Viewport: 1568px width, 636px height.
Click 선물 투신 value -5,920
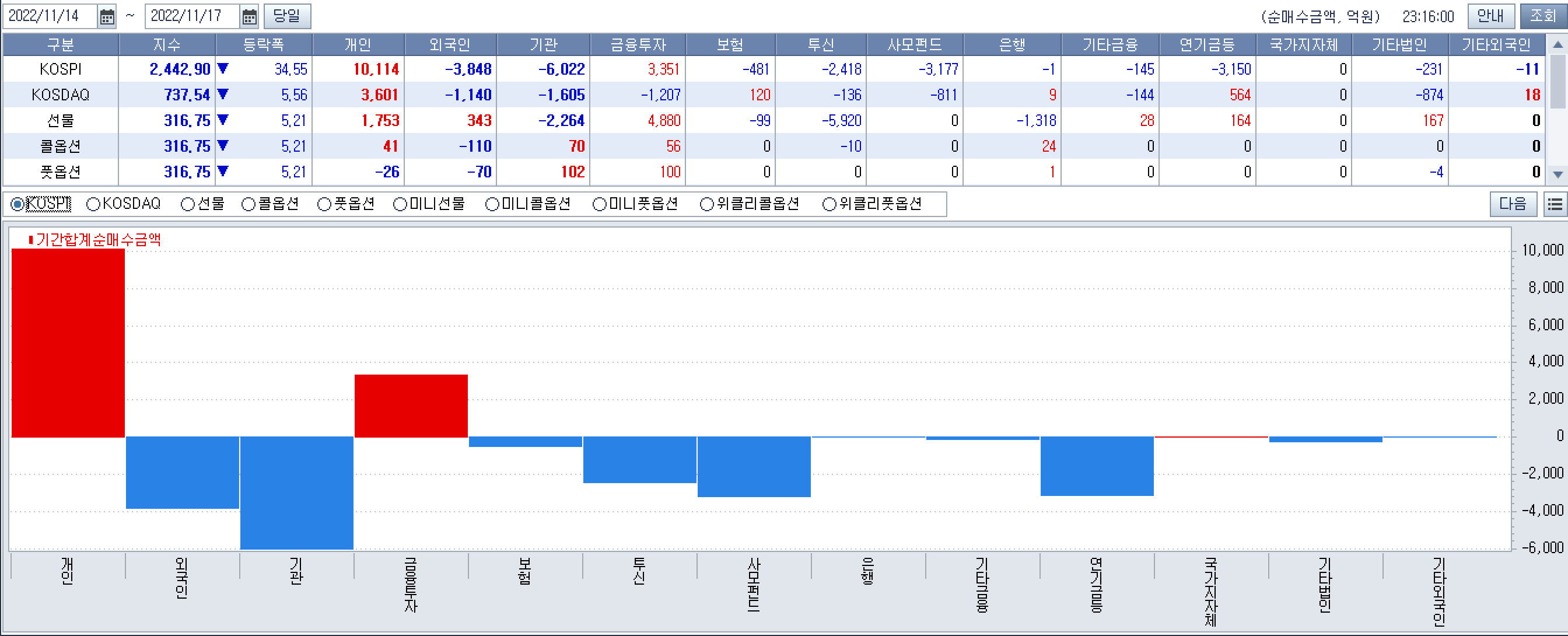click(842, 121)
